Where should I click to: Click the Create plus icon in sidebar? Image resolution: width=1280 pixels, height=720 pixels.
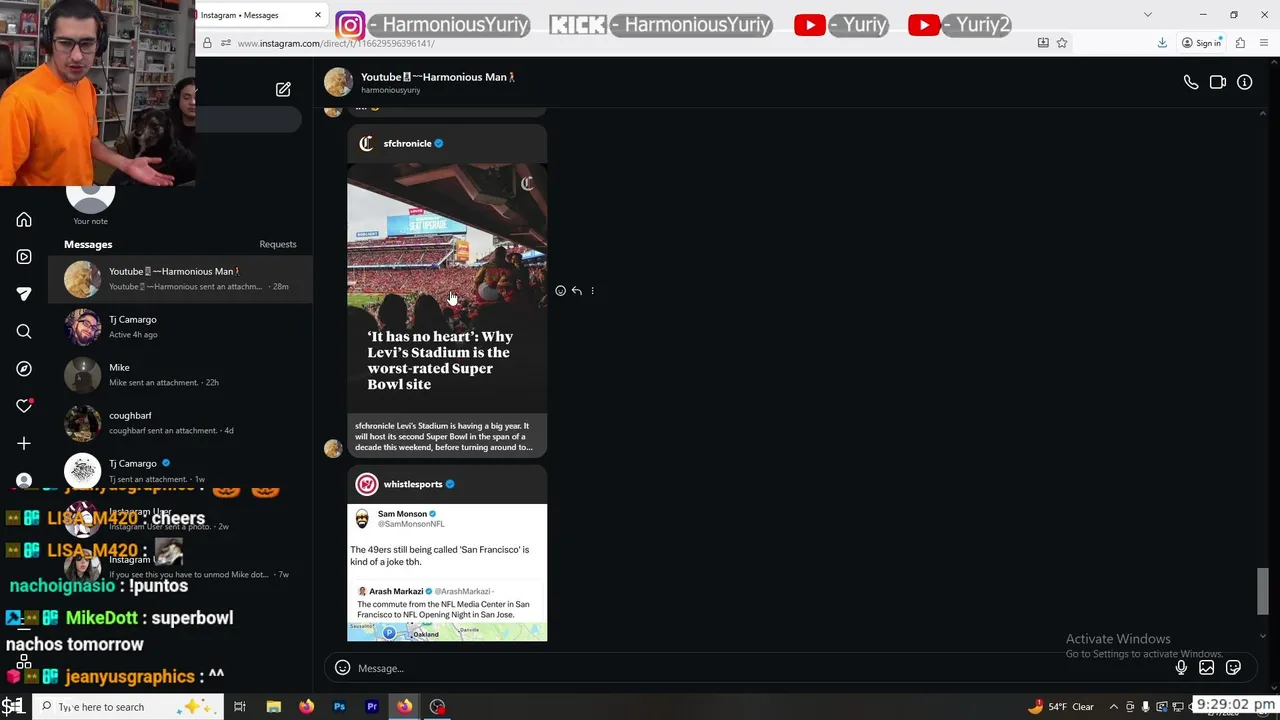point(24,443)
